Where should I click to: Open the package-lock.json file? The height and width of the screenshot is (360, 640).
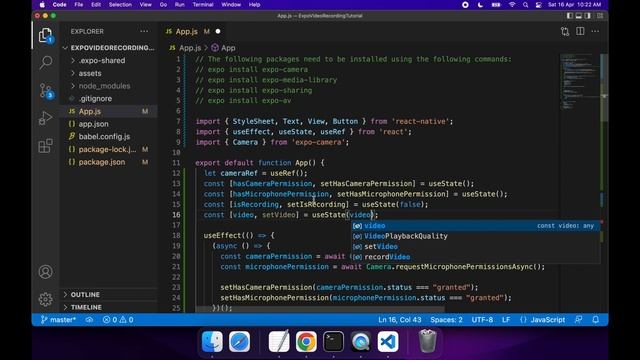[x=109, y=149]
